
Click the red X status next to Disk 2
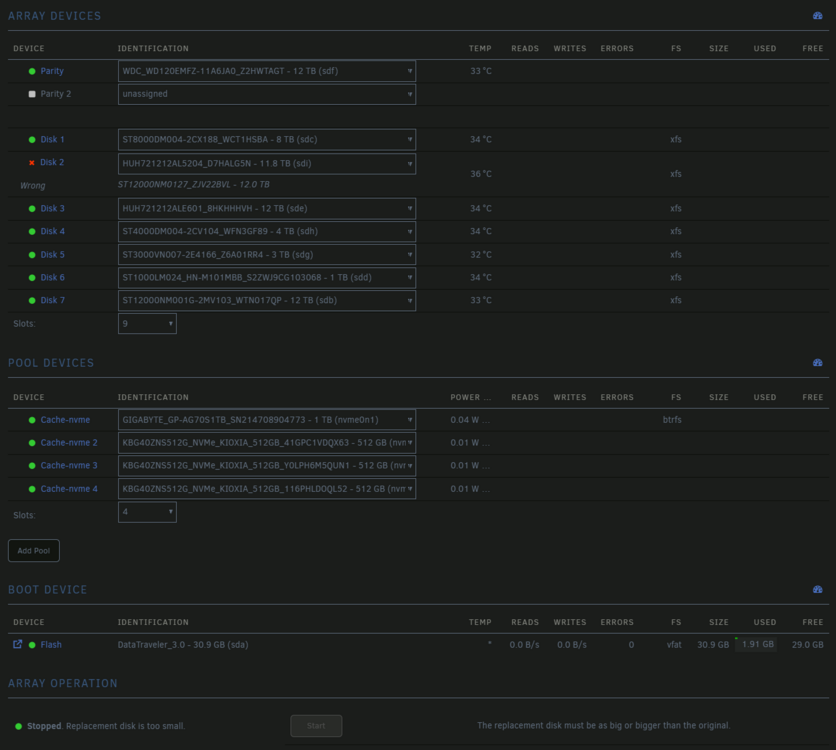point(32,163)
